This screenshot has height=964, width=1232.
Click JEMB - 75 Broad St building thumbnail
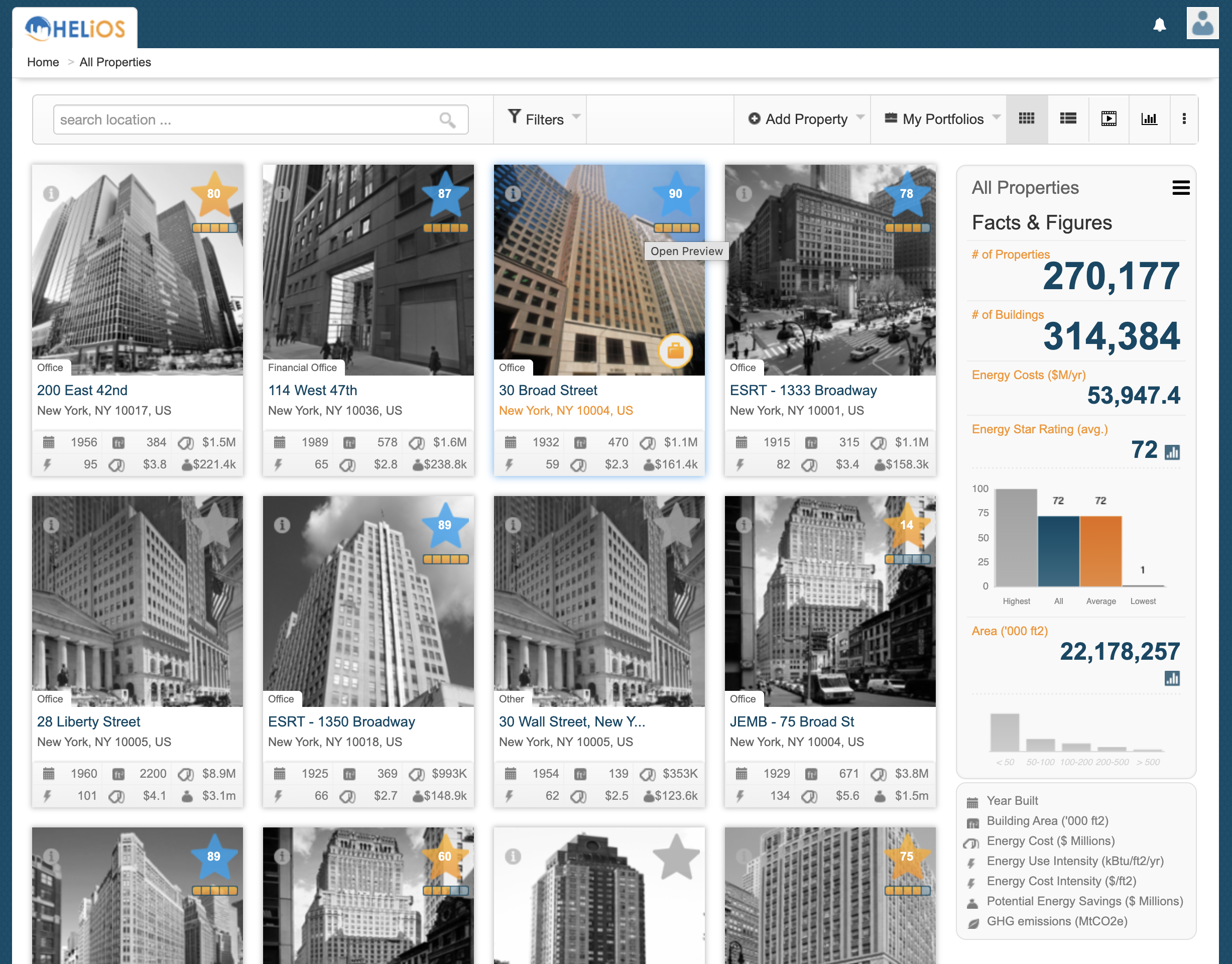829,601
